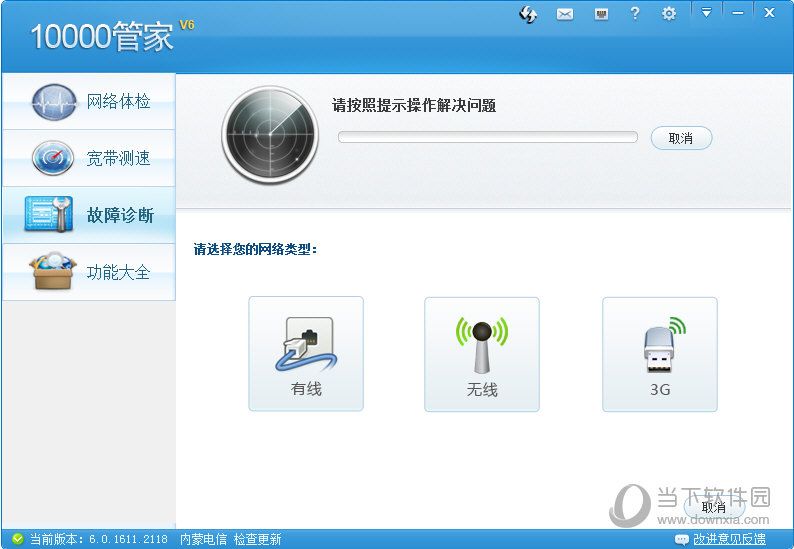The width and height of the screenshot is (794, 549).
Task: Select the 故障诊断 fault diagnosis tab
Action: [89, 215]
